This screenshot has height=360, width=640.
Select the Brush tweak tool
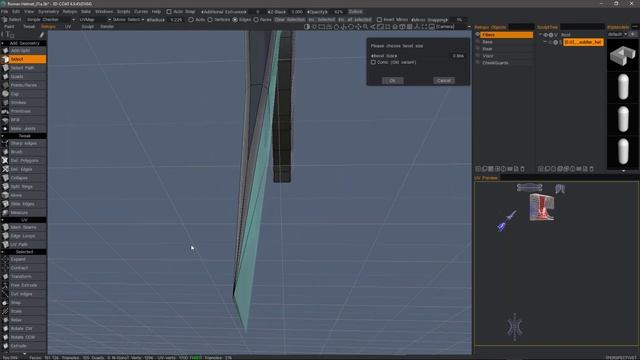click(x=24, y=152)
